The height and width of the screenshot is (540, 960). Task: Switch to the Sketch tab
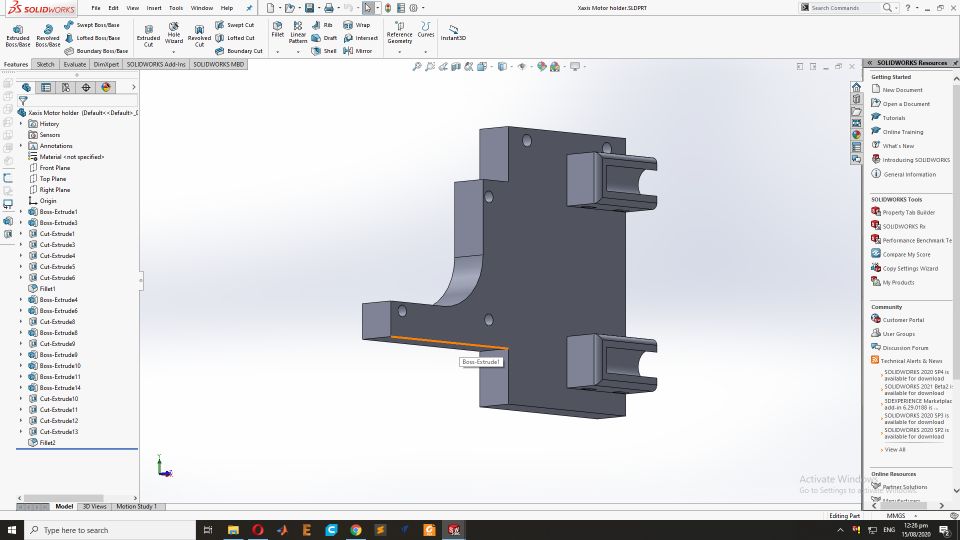click(x=45, y=64)
